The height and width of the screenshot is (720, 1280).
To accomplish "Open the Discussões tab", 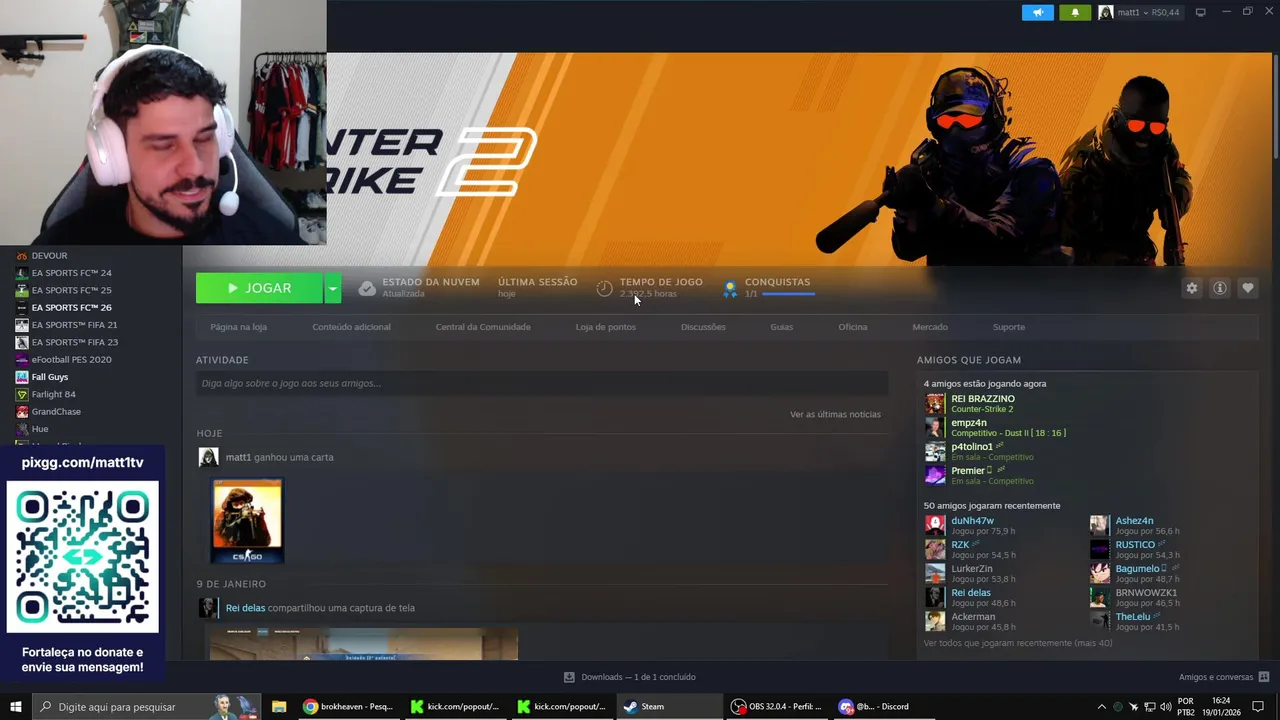I will pyautogui.click(x=703, y=327).
